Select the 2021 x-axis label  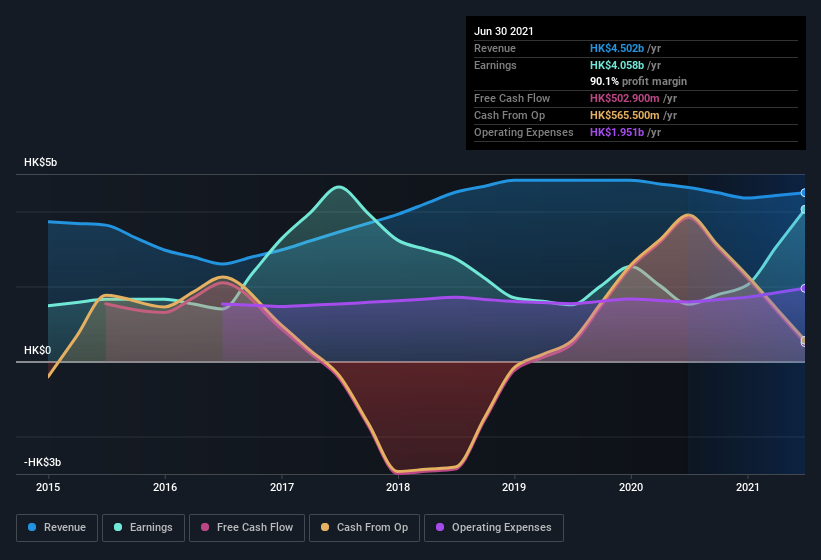(748, 487)
